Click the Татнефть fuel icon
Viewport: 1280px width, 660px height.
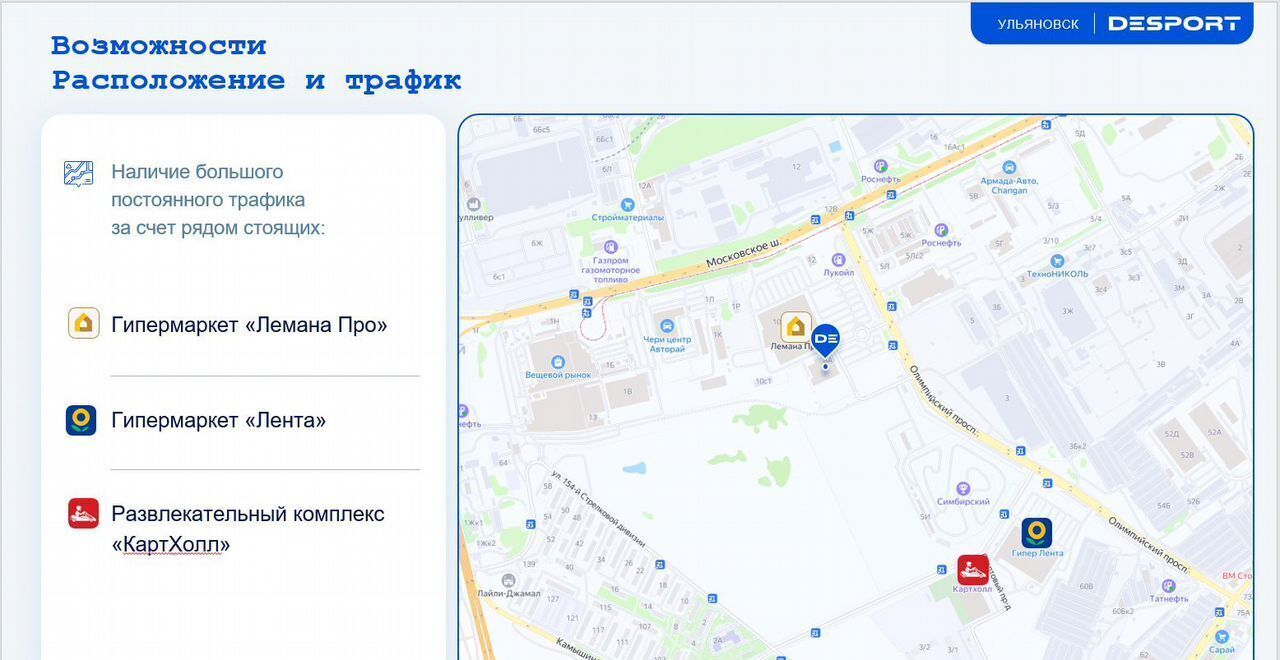[1168, 586]
